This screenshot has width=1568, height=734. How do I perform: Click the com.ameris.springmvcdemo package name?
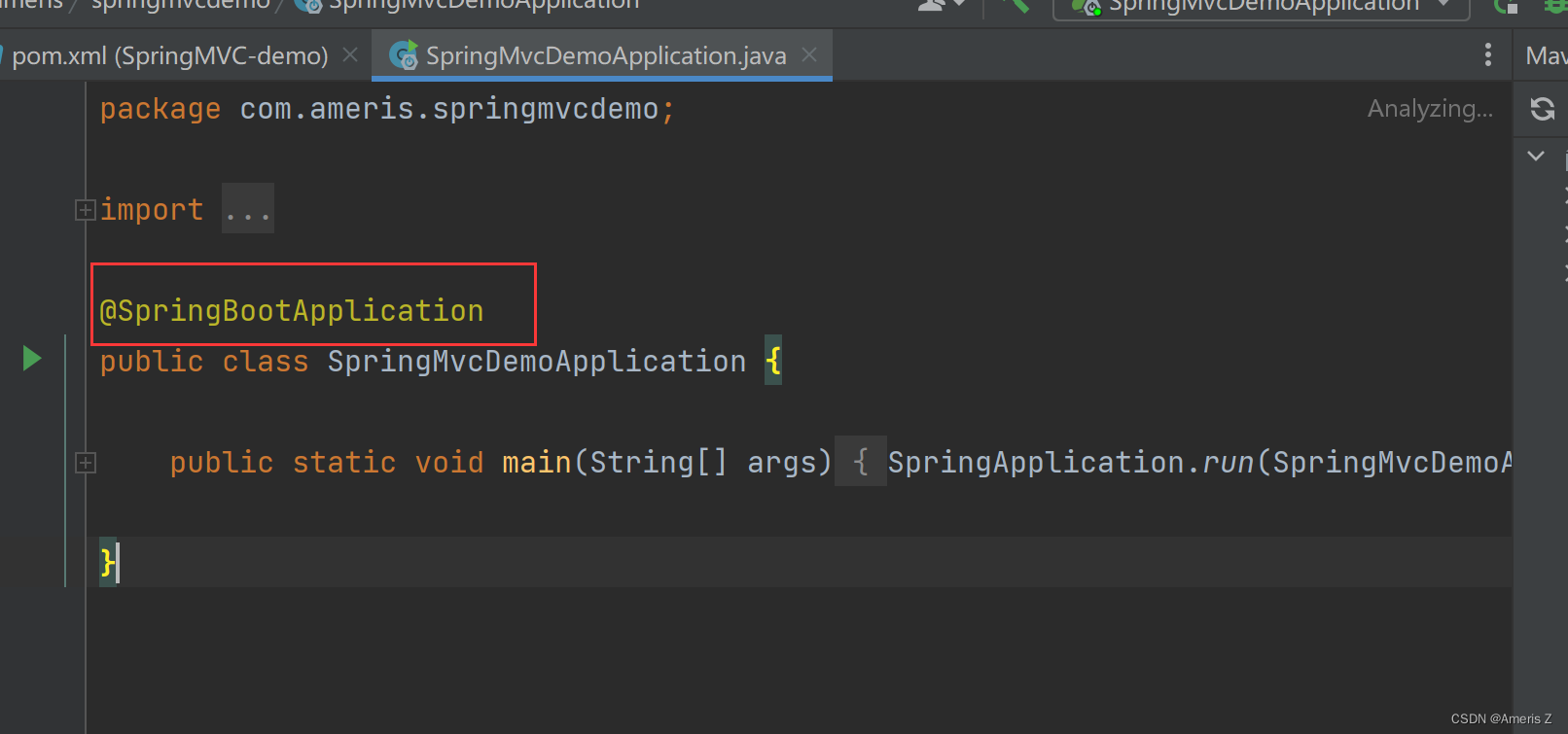tap(449, 109)
